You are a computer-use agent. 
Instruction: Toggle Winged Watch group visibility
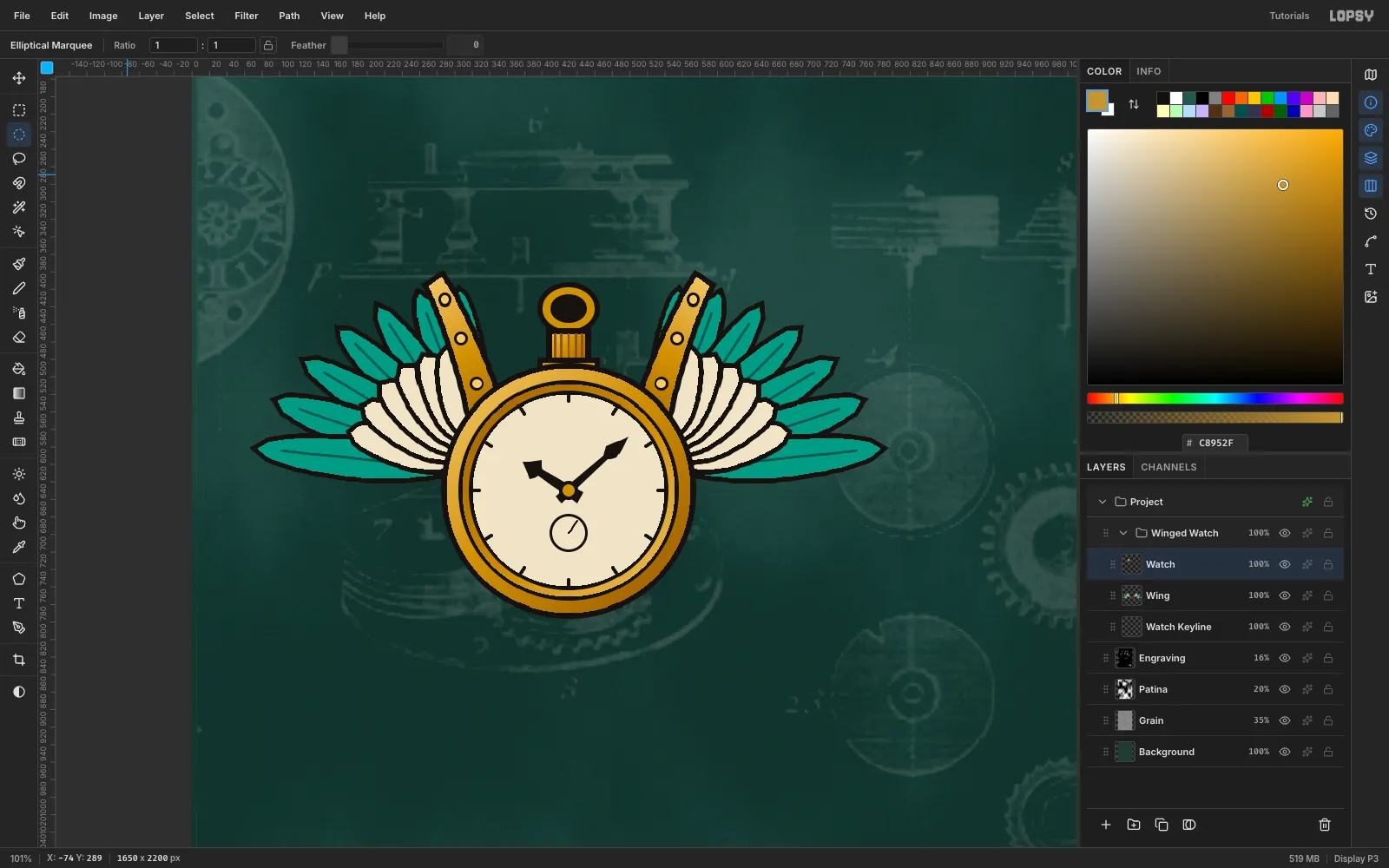[1285, 533]
